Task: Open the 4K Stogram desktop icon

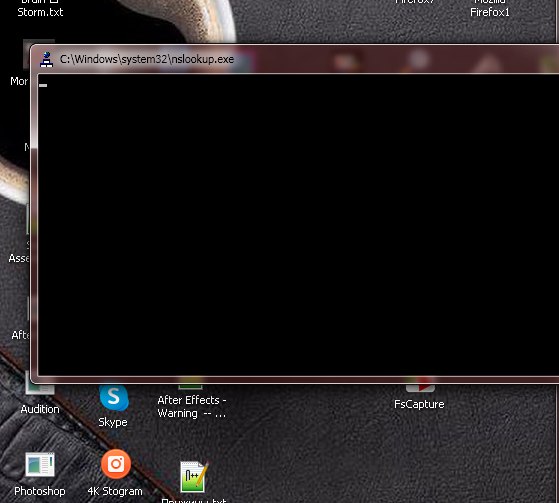Action: click(116, 464)
